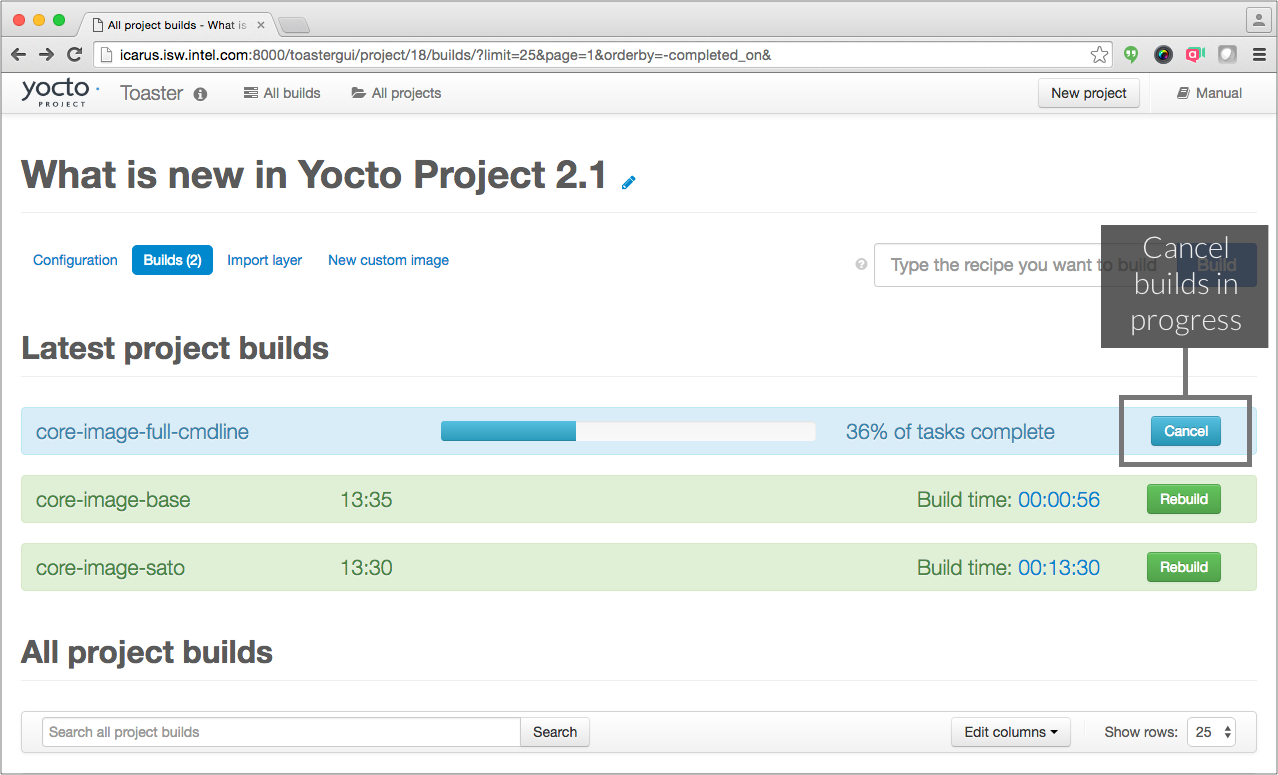Open the Edit columns dropdown
1278x775 pixels.
(1010, 732)
